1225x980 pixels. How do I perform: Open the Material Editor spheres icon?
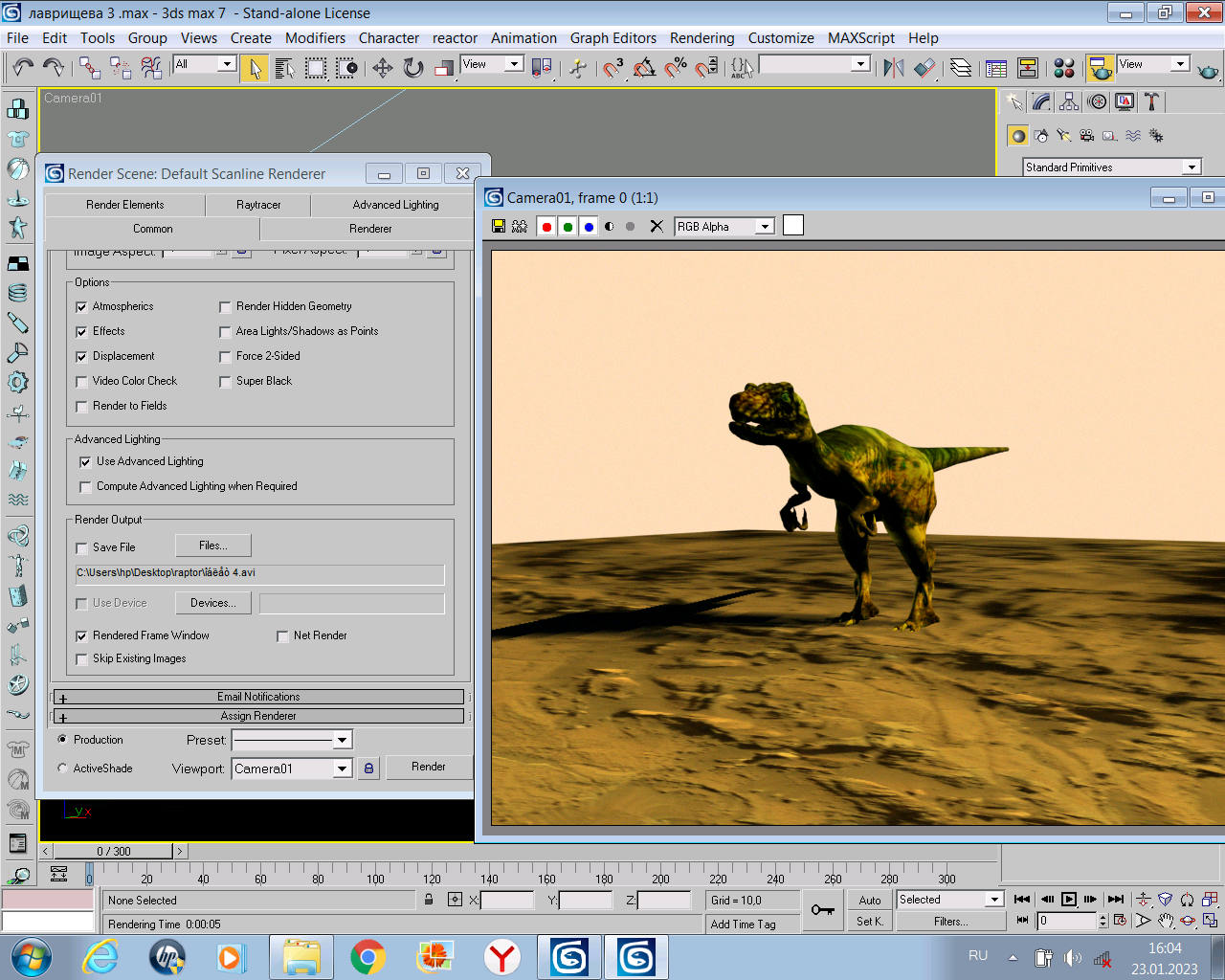[x=1064, y=68]
